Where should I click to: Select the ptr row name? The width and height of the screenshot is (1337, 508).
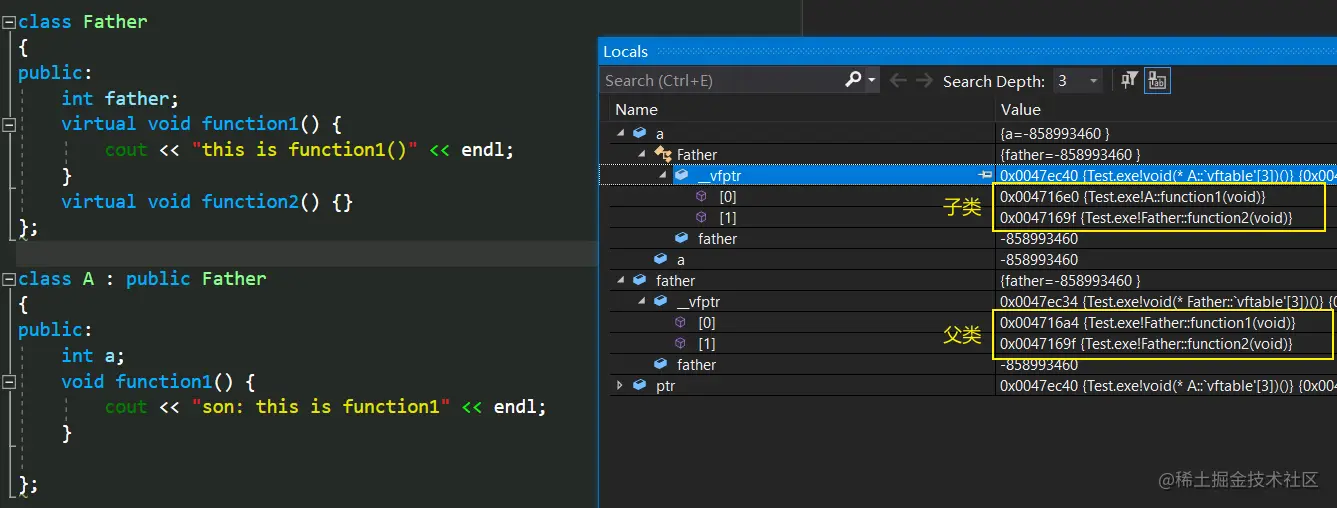click(665, 385)
